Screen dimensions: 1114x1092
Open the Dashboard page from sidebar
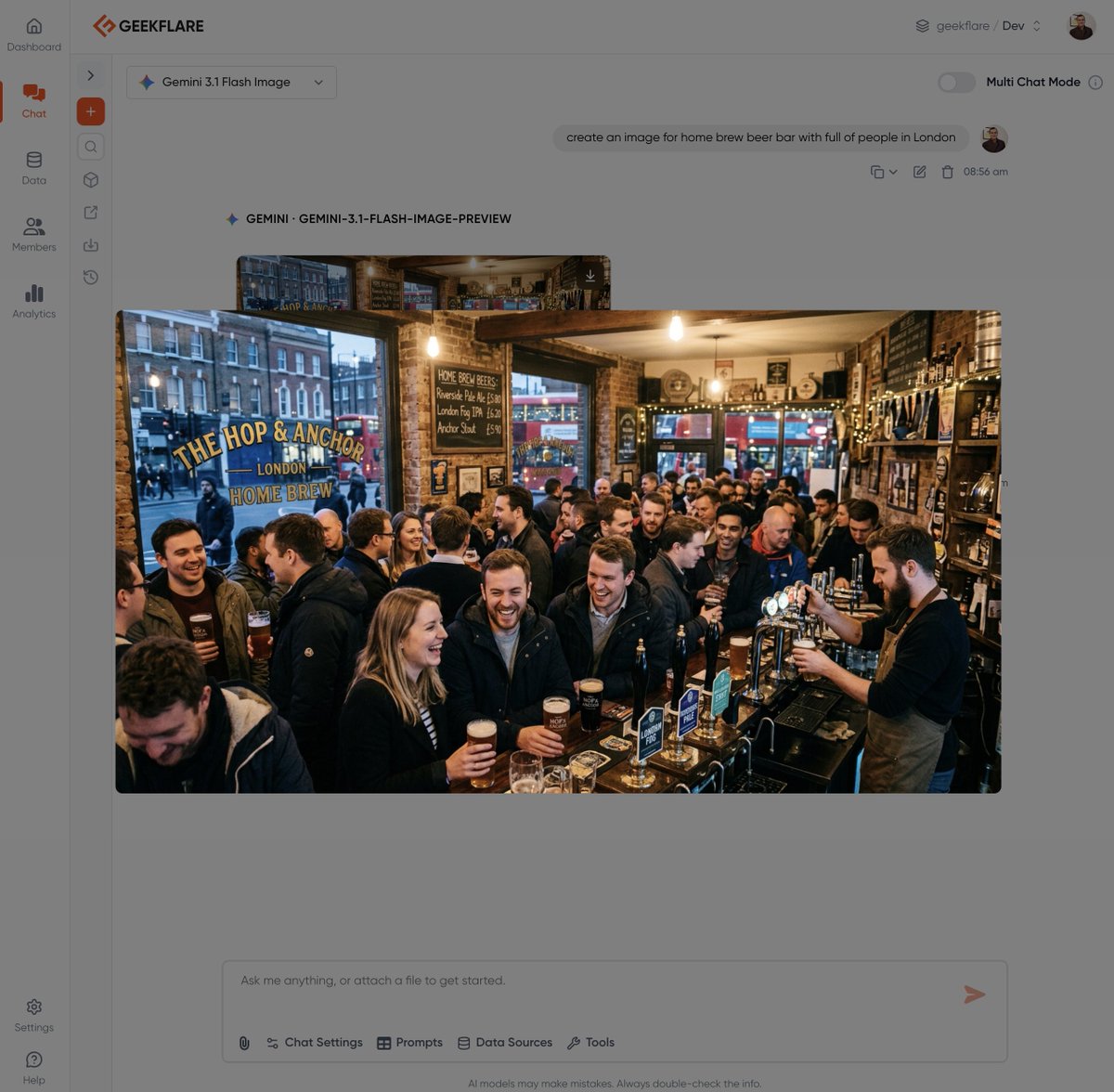34,35
